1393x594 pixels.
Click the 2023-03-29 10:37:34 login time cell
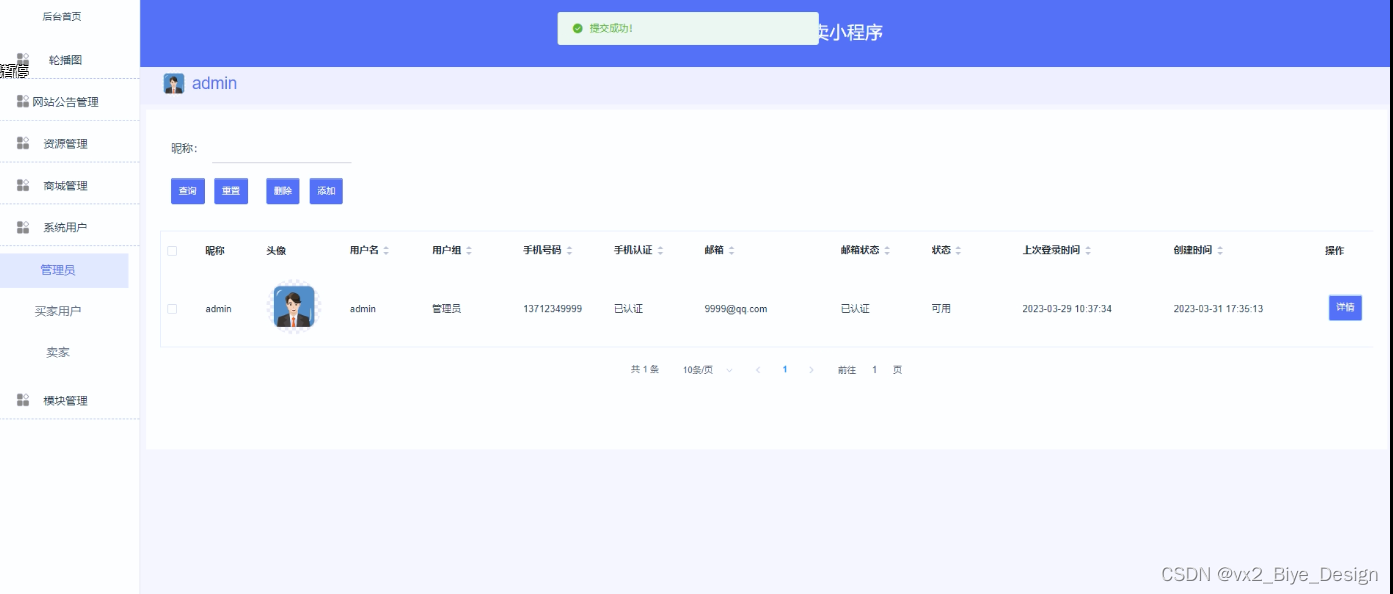pos(1067,309)
